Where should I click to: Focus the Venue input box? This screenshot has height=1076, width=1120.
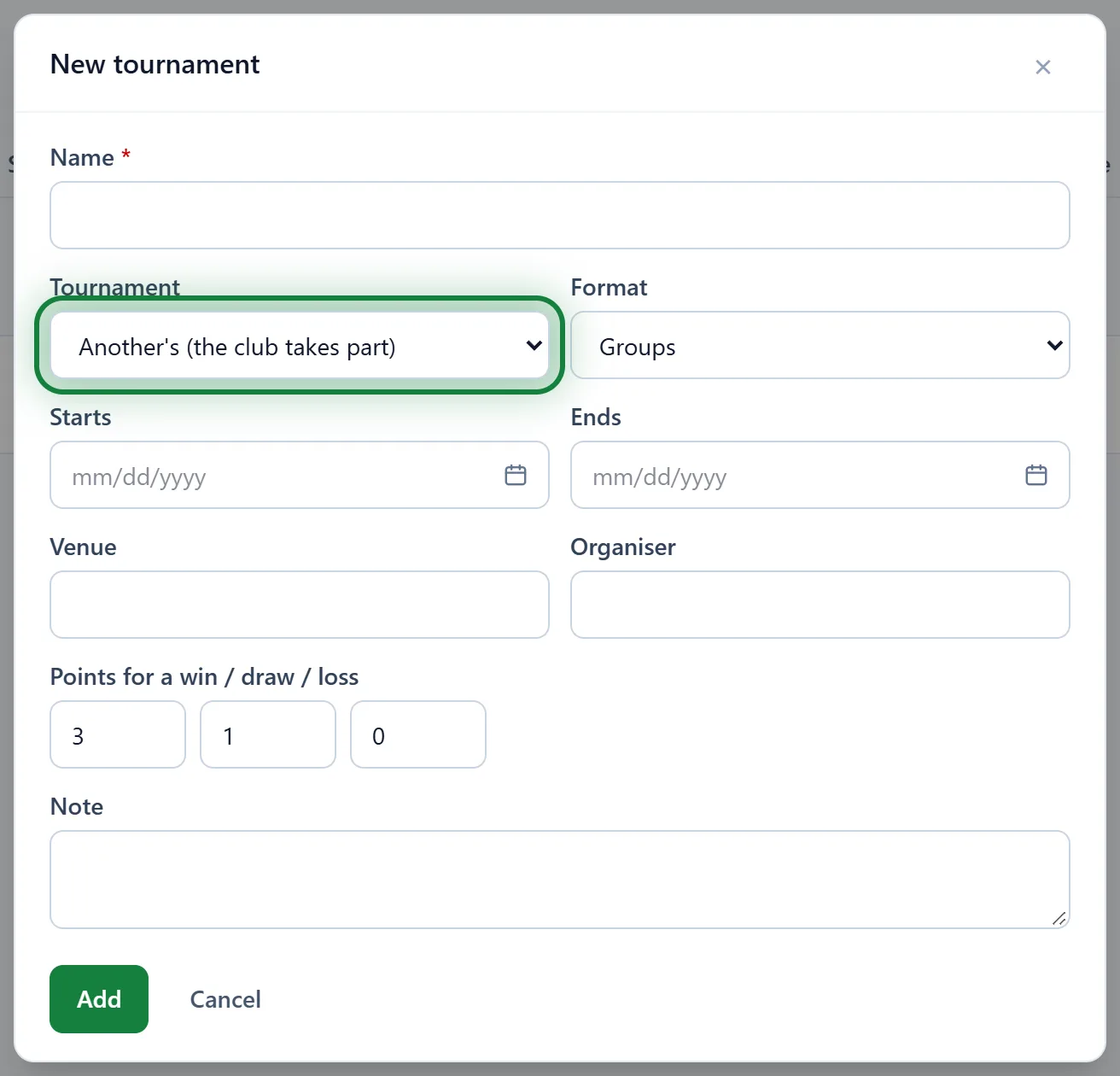(x=300, y=605)
